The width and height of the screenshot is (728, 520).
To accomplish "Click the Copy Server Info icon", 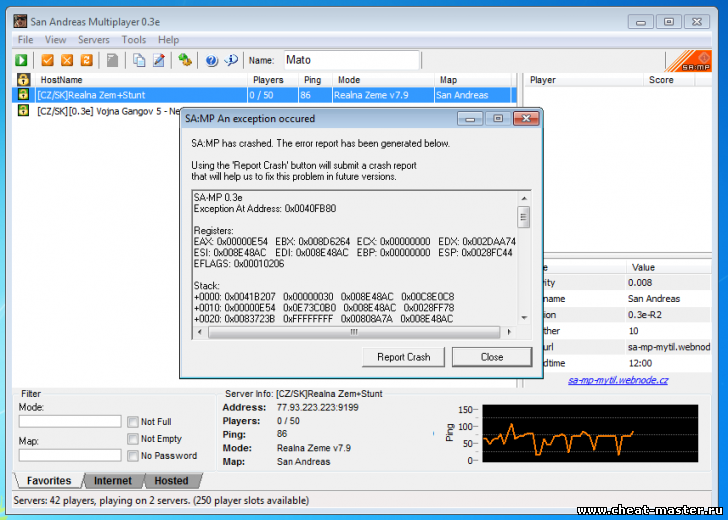I will (139, 60).
